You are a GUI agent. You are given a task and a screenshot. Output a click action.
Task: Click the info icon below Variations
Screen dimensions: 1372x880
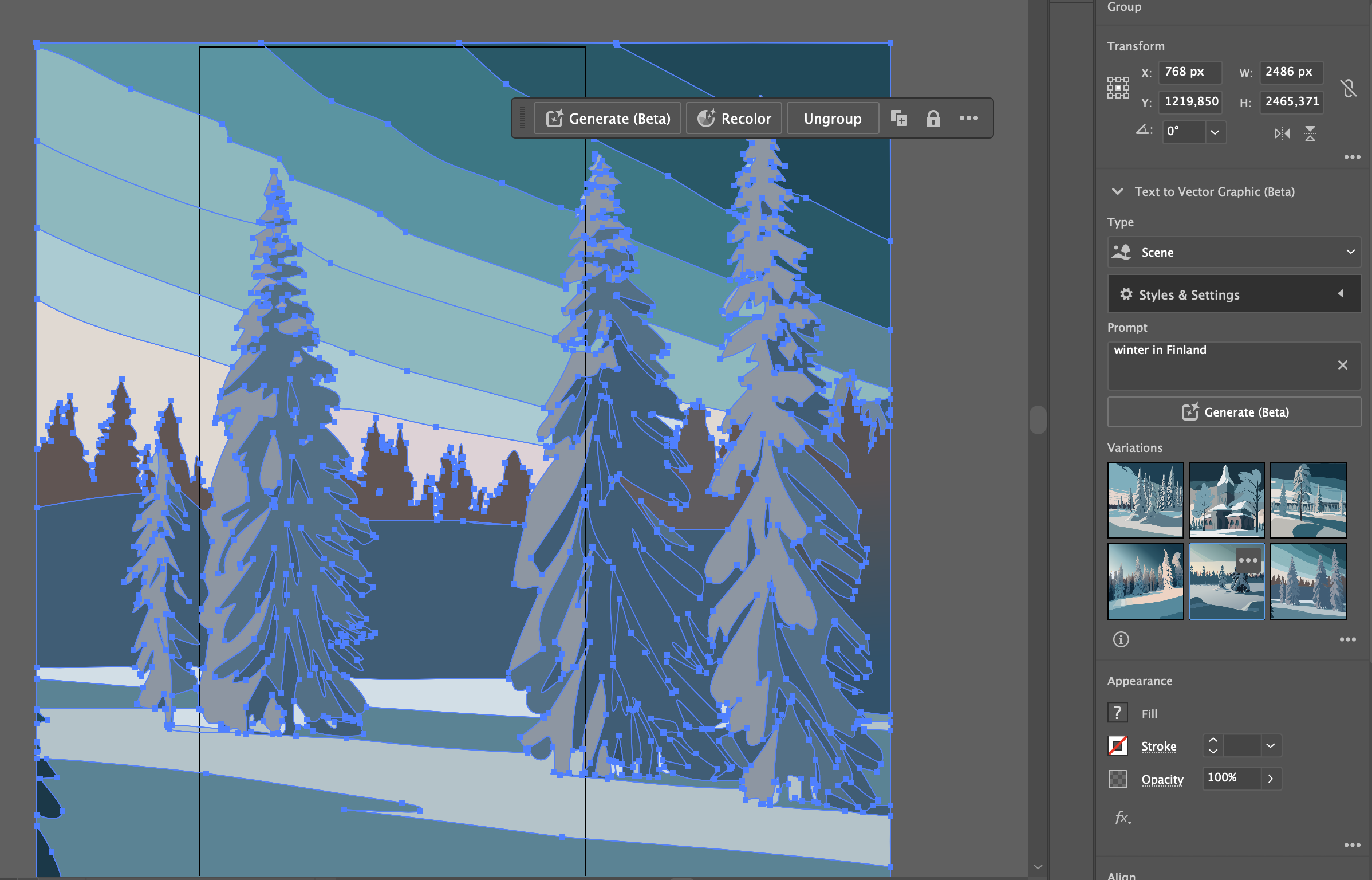click(x=1121, y=639)
